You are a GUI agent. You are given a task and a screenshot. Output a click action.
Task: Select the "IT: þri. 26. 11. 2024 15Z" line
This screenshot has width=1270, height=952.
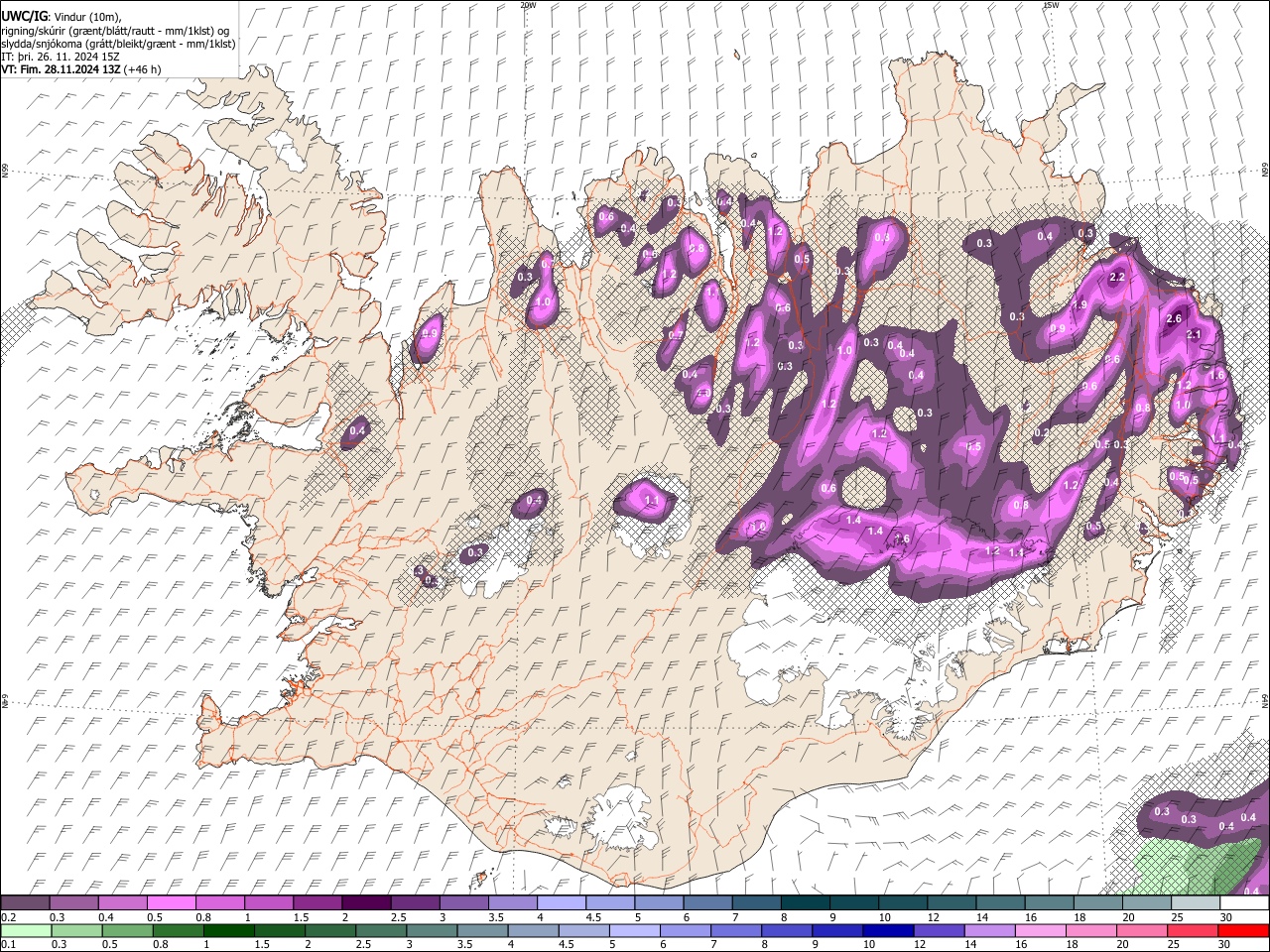pos(59,57)
